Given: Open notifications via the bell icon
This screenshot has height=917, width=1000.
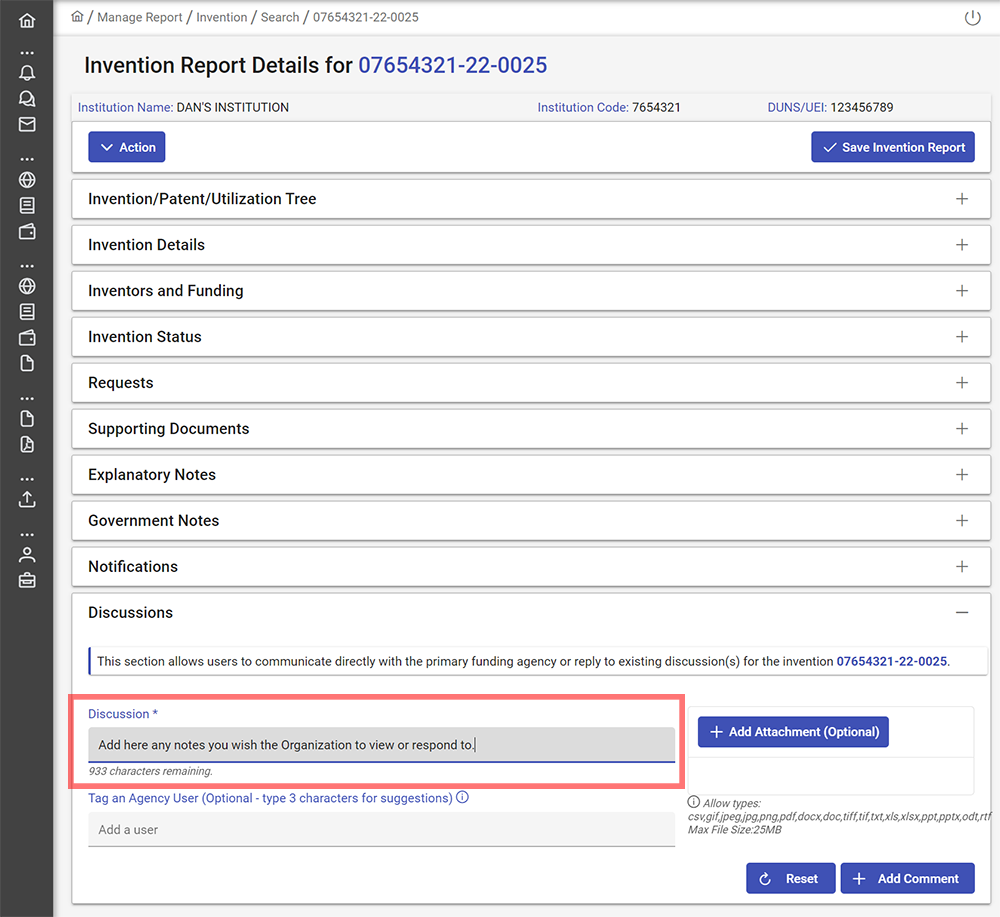Looking at the screenshot, I should [x=27, y=72].
